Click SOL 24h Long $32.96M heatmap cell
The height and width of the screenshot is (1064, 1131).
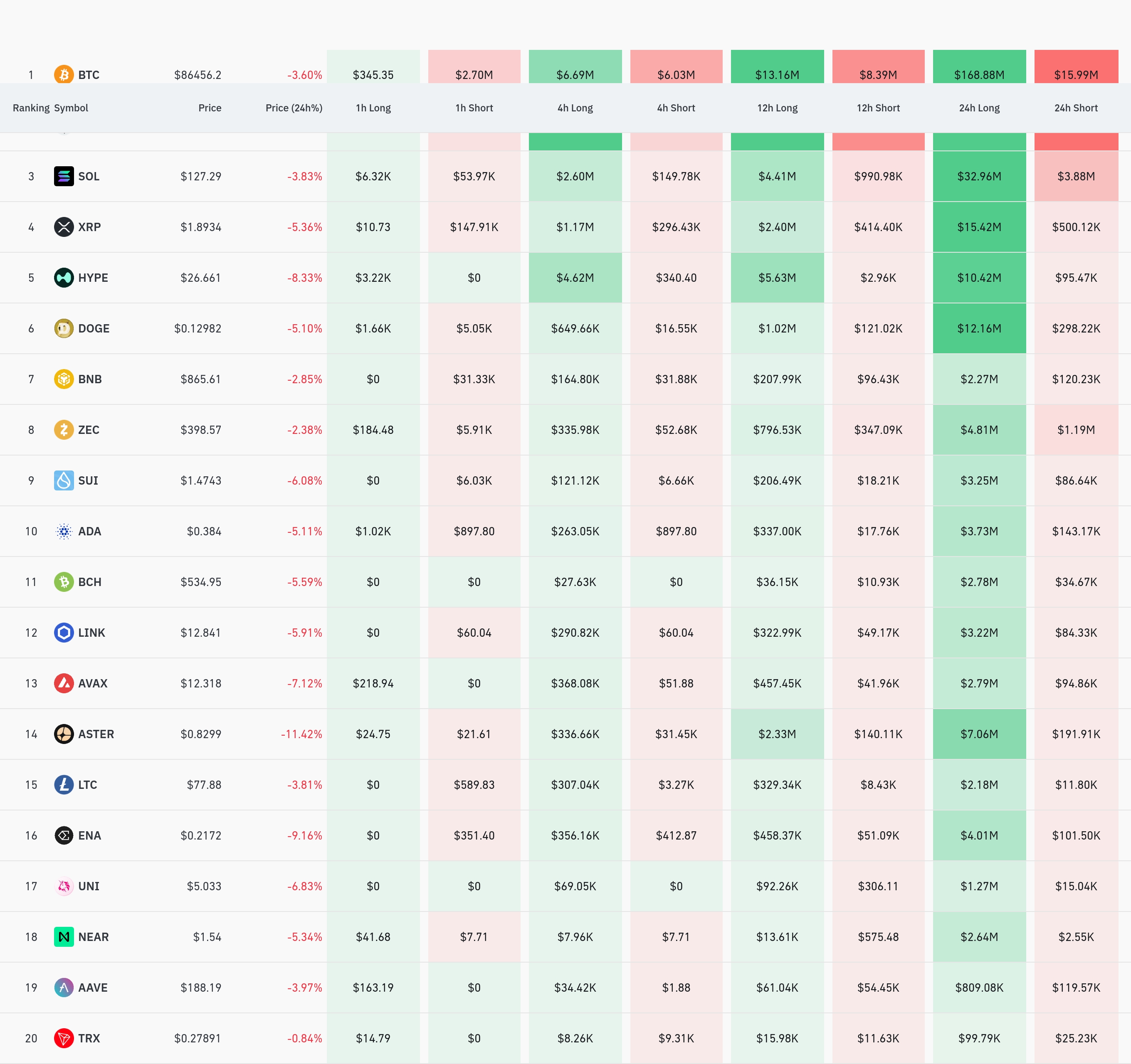[x=978, y=176]
